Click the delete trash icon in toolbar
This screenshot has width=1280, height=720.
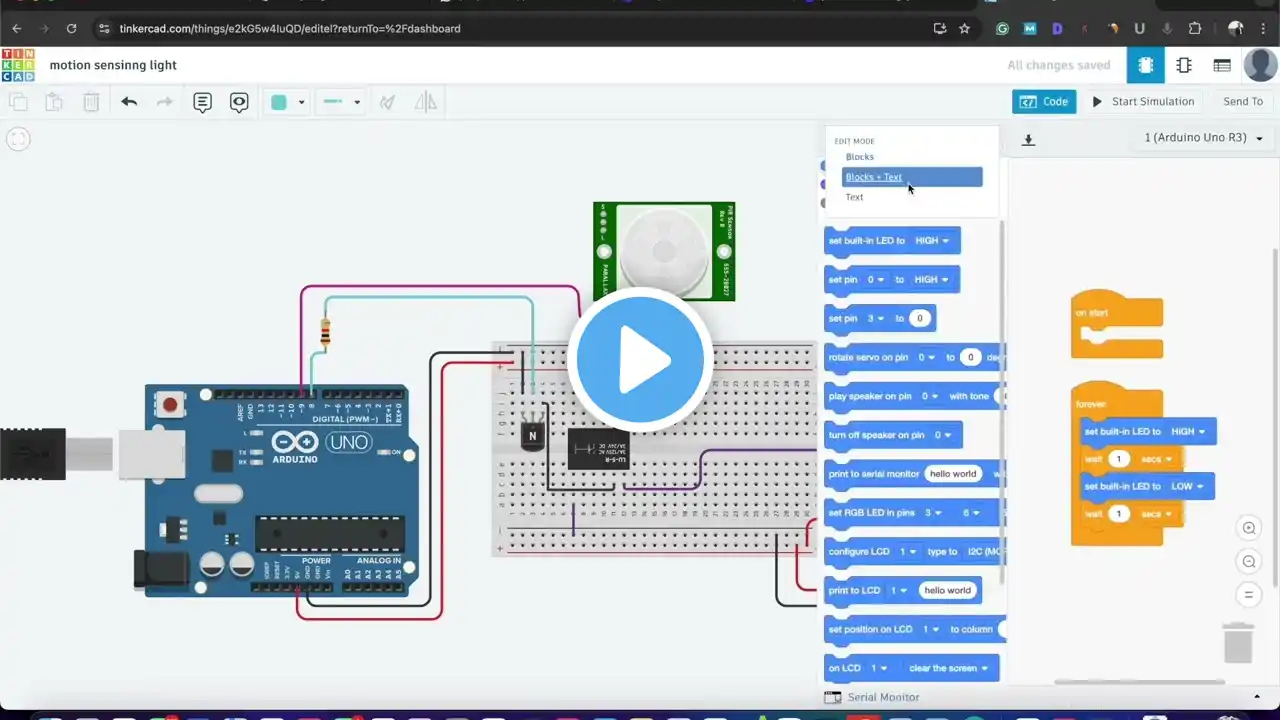point(91,101)
